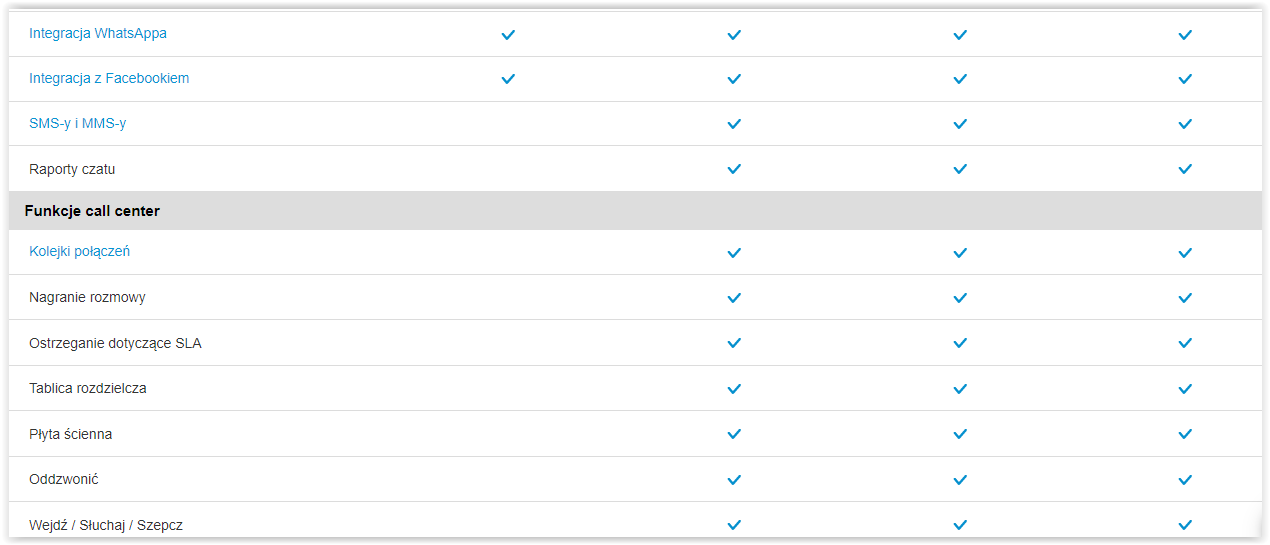Click last-column checkmark in Ostrzeganie dotyczące SLA row

(x=1185, y=343)
